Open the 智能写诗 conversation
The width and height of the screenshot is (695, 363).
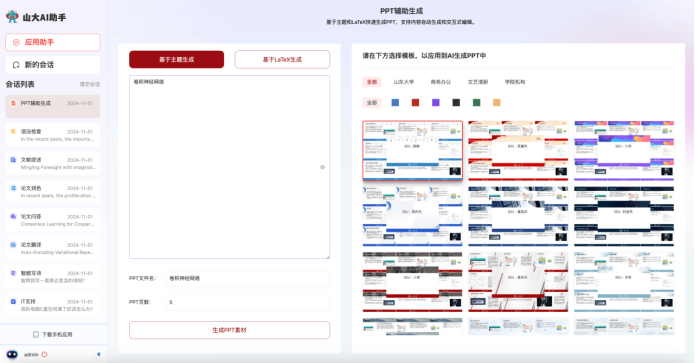(x=53, y=277)
